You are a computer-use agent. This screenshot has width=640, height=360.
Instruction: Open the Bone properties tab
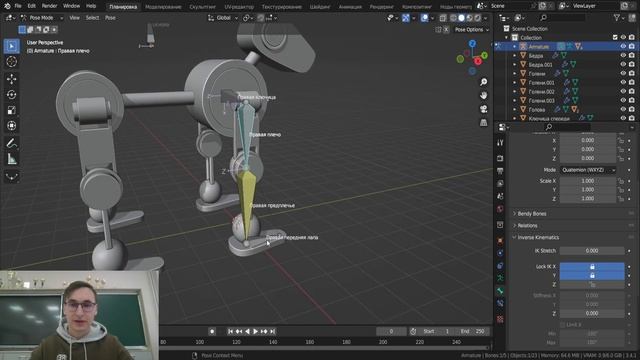coord(500,291)
